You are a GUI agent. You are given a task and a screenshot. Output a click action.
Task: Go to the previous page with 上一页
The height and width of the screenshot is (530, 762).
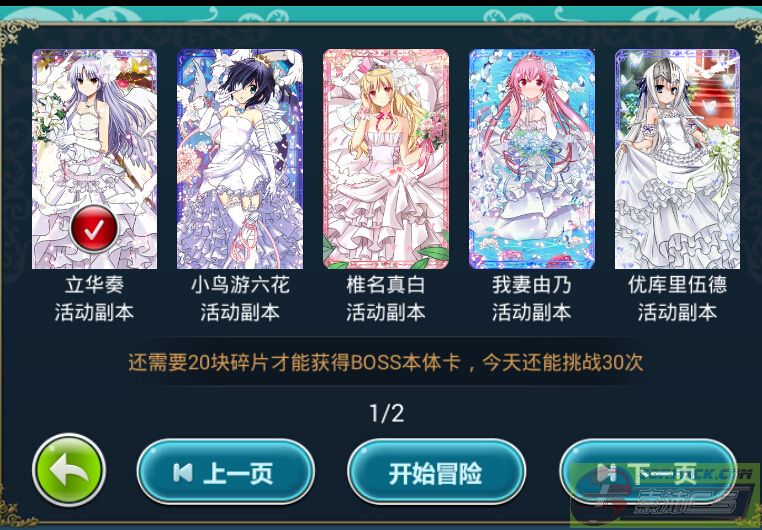(226, 472)
